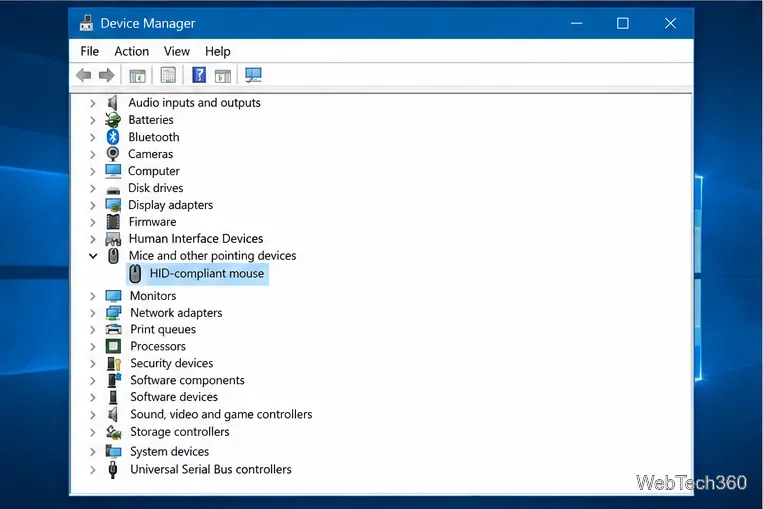
Task: Click the Display adapters icon
Action: pyautogui.click(x=113, y=205)
